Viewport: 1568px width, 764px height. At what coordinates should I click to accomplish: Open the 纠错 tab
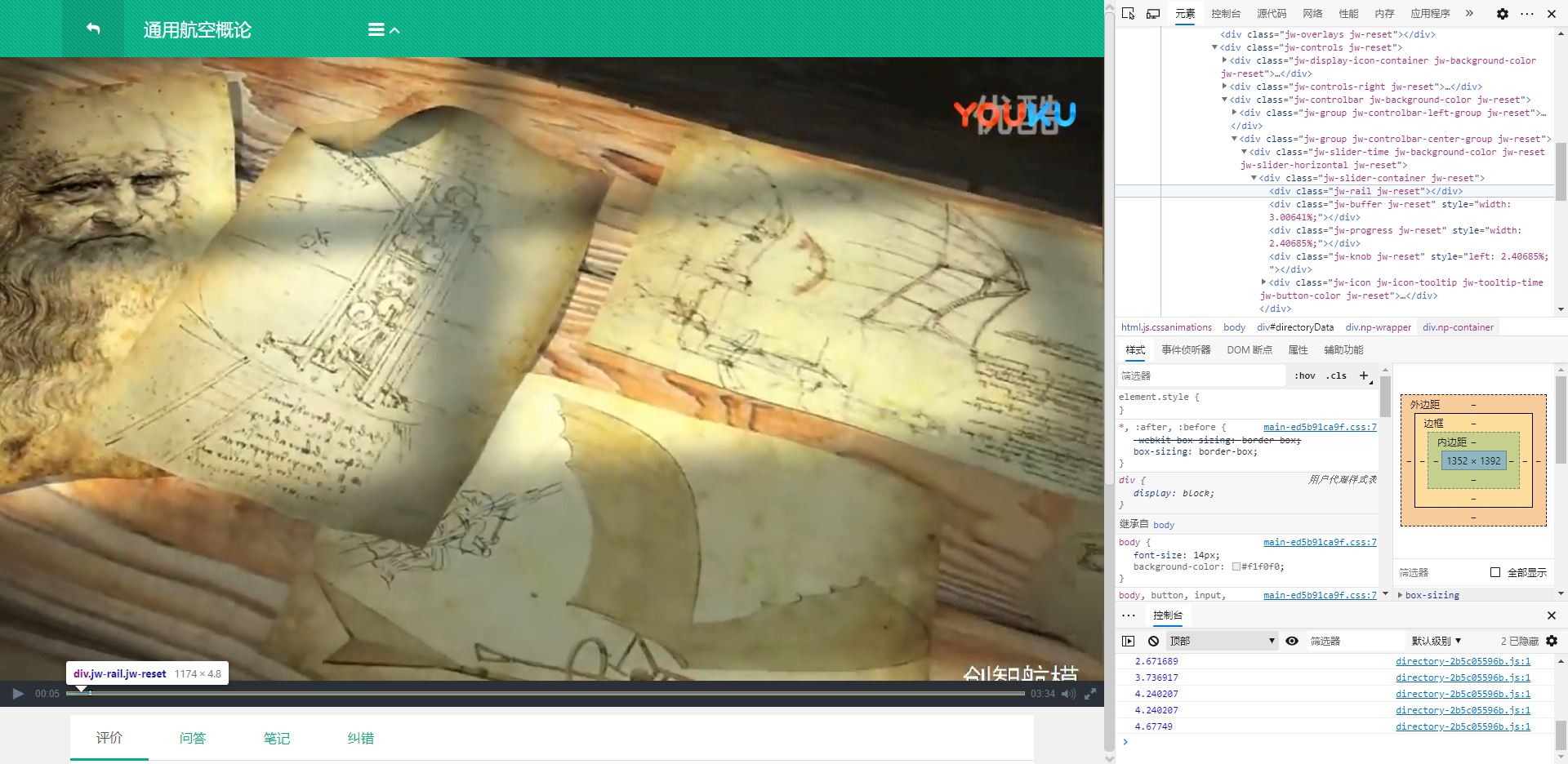(361, 738)
